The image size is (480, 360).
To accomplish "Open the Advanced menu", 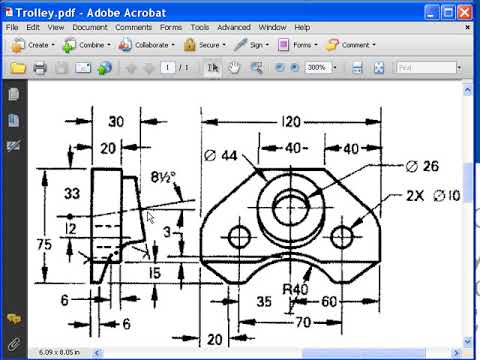I will point(234,28).
